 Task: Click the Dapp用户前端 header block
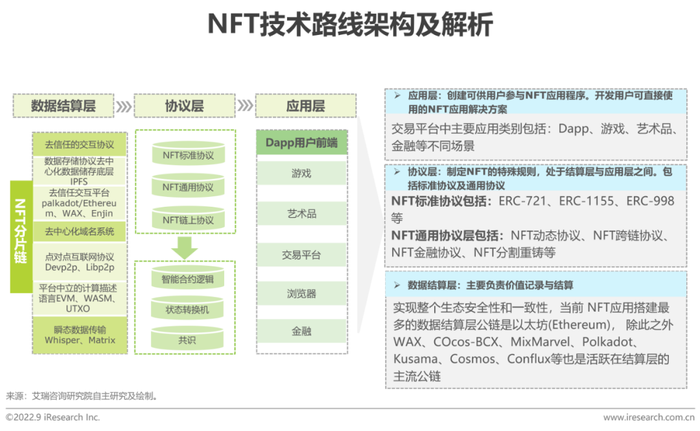(x=302, y=143)
